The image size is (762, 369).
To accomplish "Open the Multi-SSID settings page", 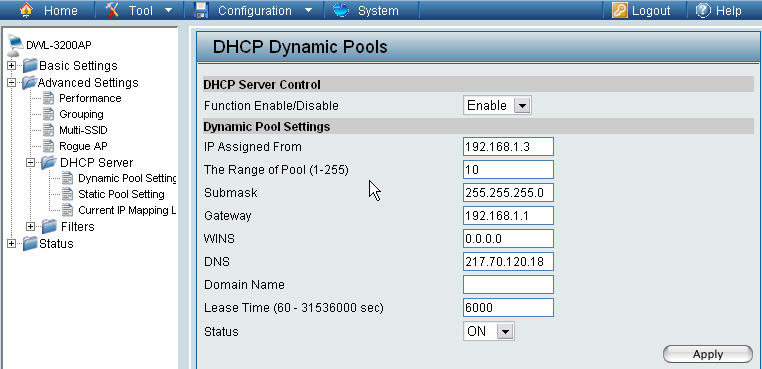I will click(83, 130).
